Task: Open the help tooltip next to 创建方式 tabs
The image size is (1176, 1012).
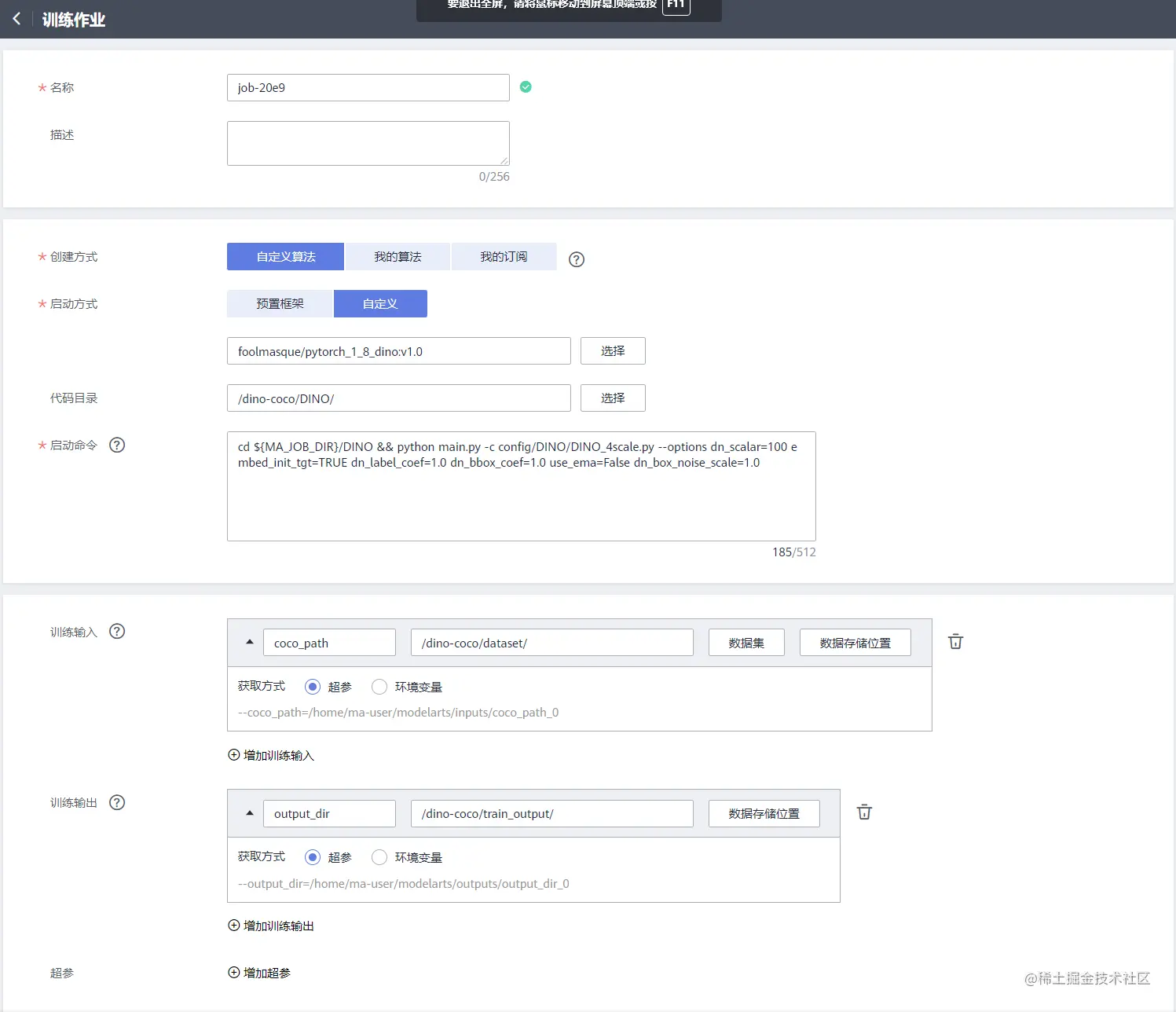Action: 577,259
